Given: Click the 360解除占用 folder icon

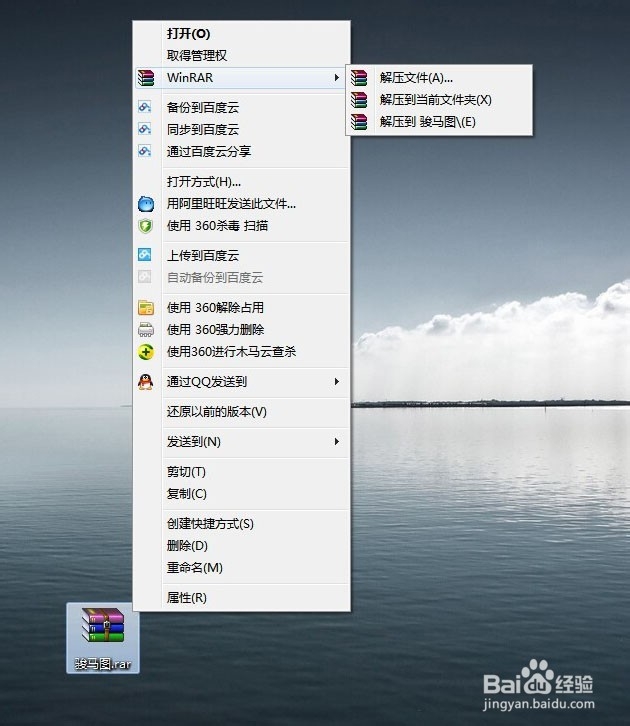Looking at the screenshot, I should (x=146, y=307).
